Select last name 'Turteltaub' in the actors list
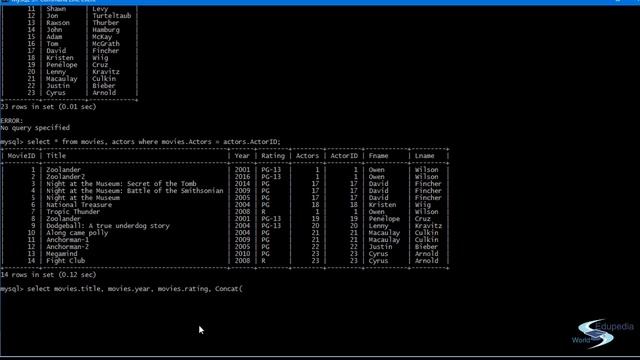640x360 pixels. coord(112,16)
